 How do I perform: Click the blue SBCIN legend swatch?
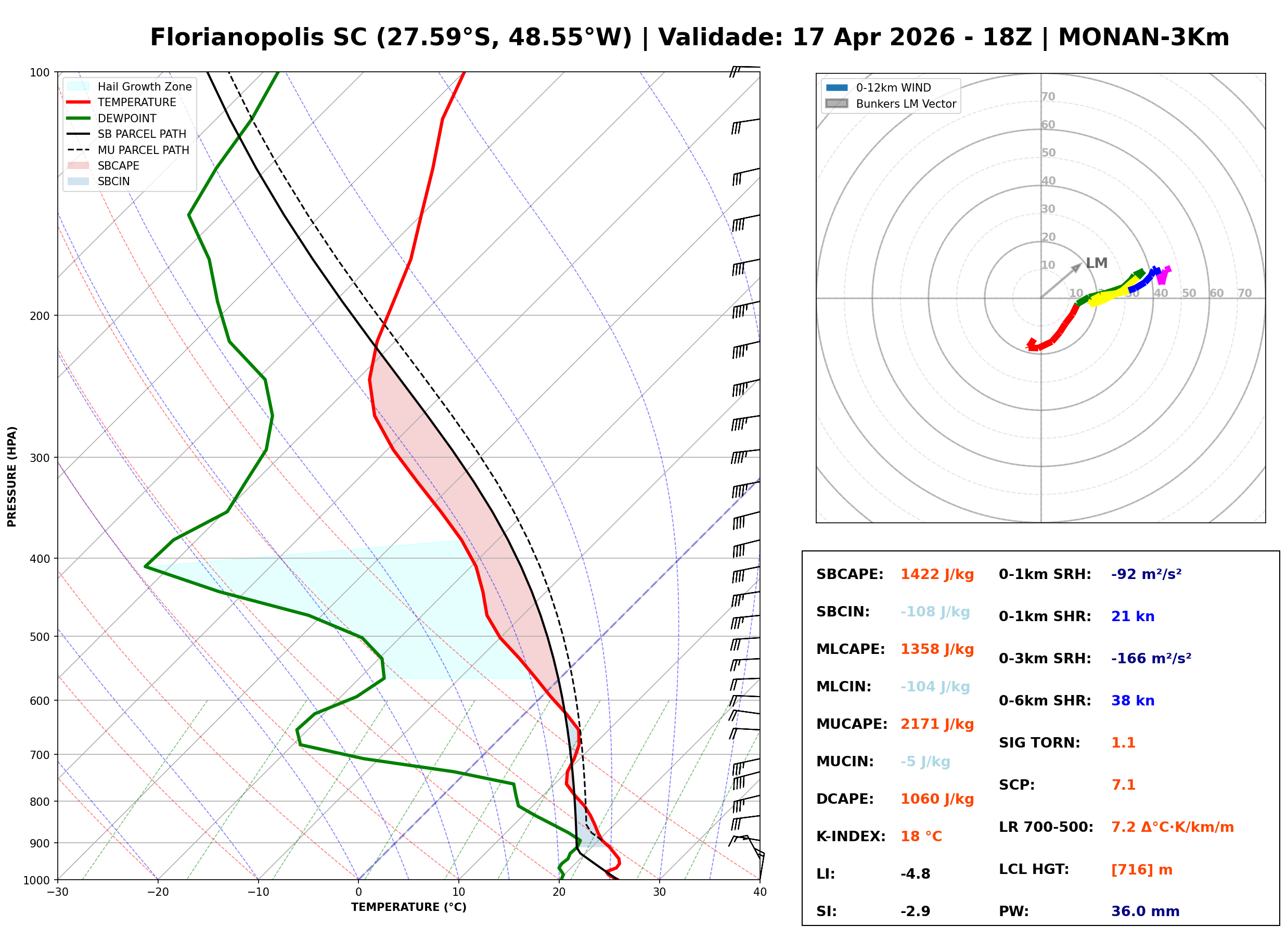[79, 181]
